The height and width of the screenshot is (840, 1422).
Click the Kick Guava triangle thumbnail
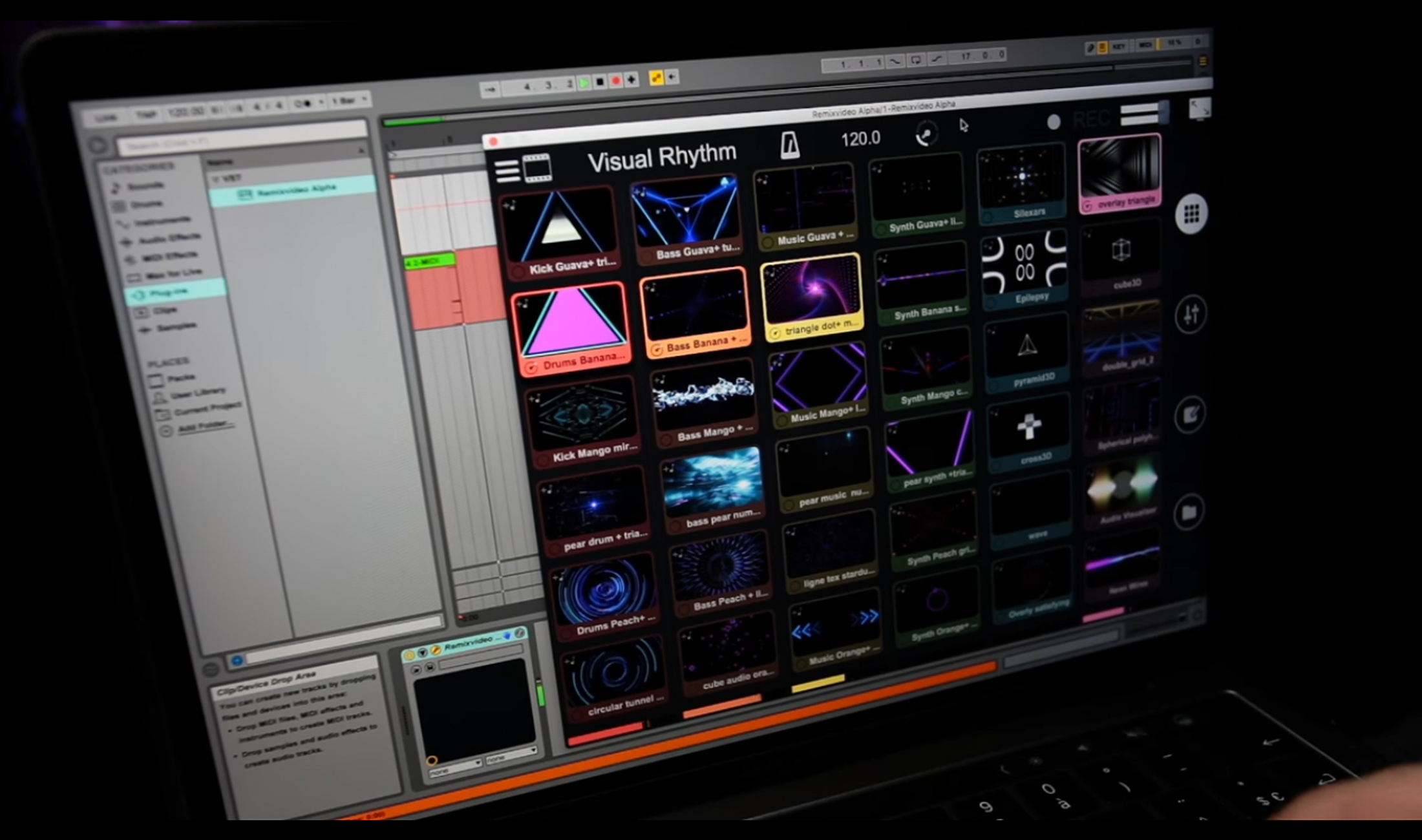(559, 224)
